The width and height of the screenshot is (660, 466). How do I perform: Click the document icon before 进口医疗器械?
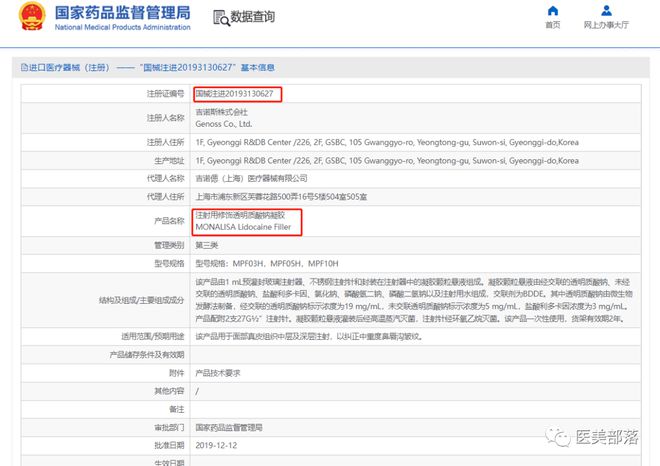(24, 67)
